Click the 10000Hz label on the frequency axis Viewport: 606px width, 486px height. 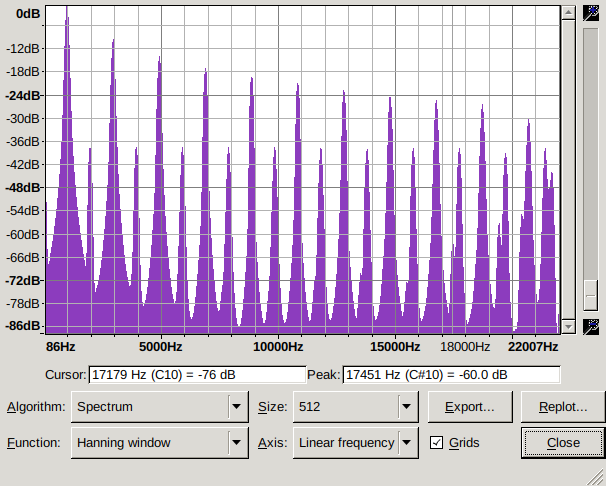(x=278, y=347)
